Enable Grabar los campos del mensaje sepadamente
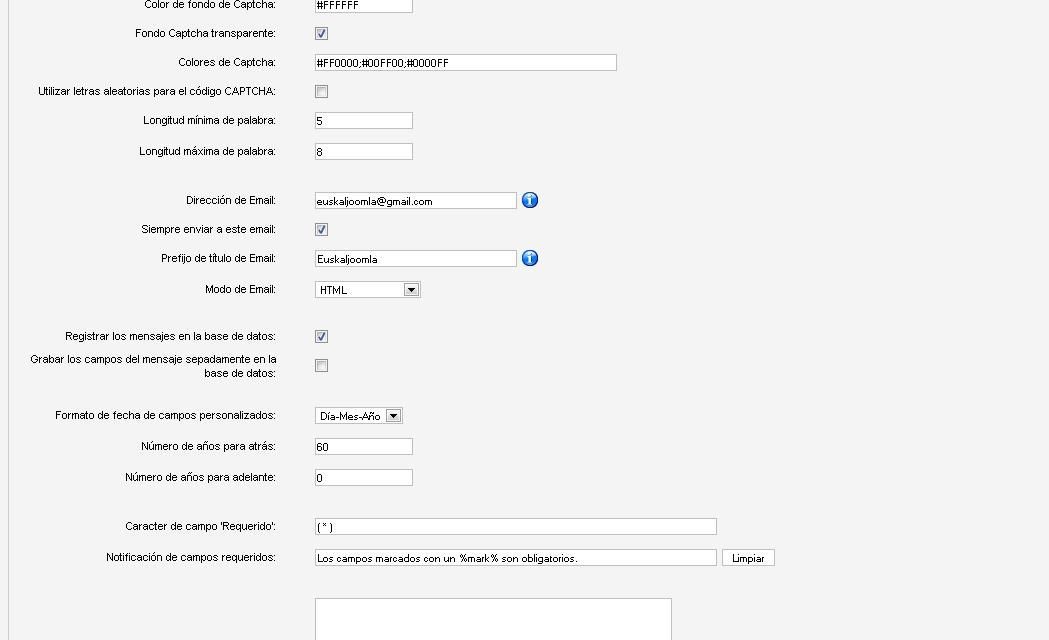 click(321, 366)
